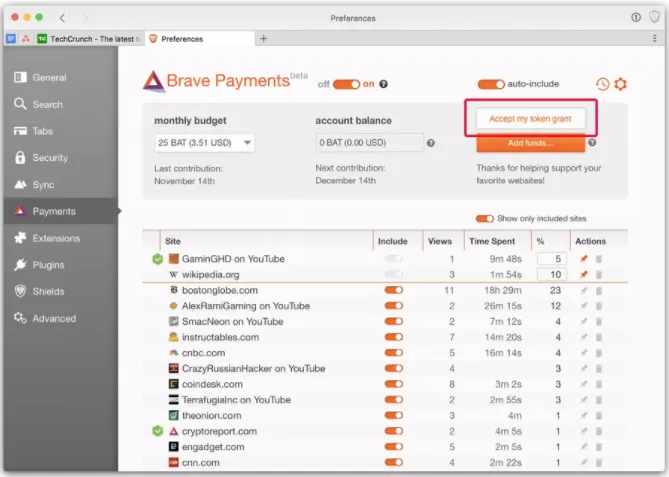
Task: Switch to the TechCrunch tab
Action: pos(89,39)
